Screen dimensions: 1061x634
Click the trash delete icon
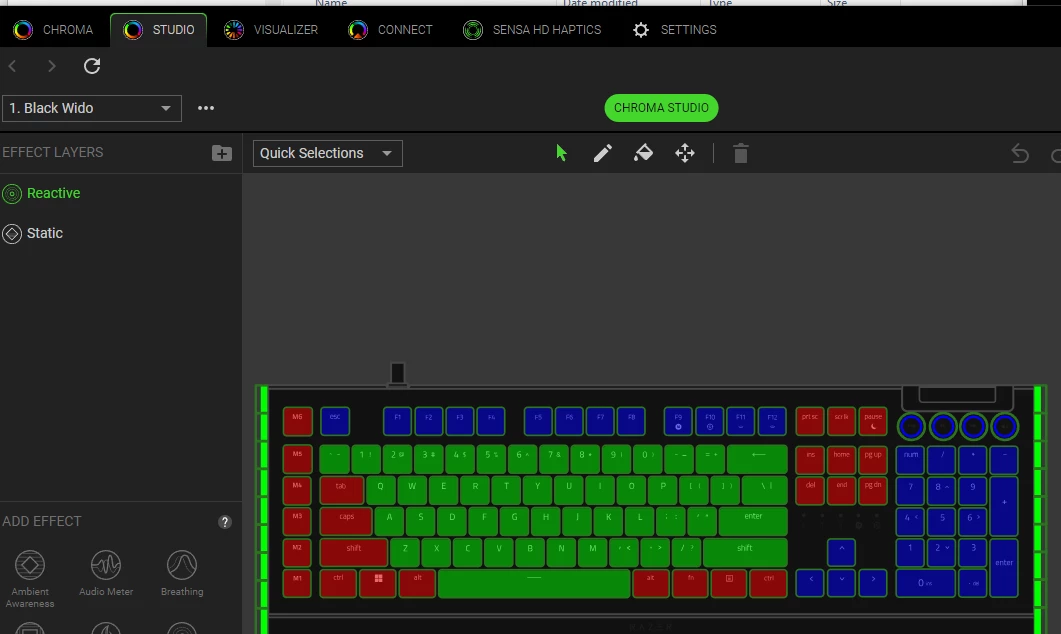[741, 154]
